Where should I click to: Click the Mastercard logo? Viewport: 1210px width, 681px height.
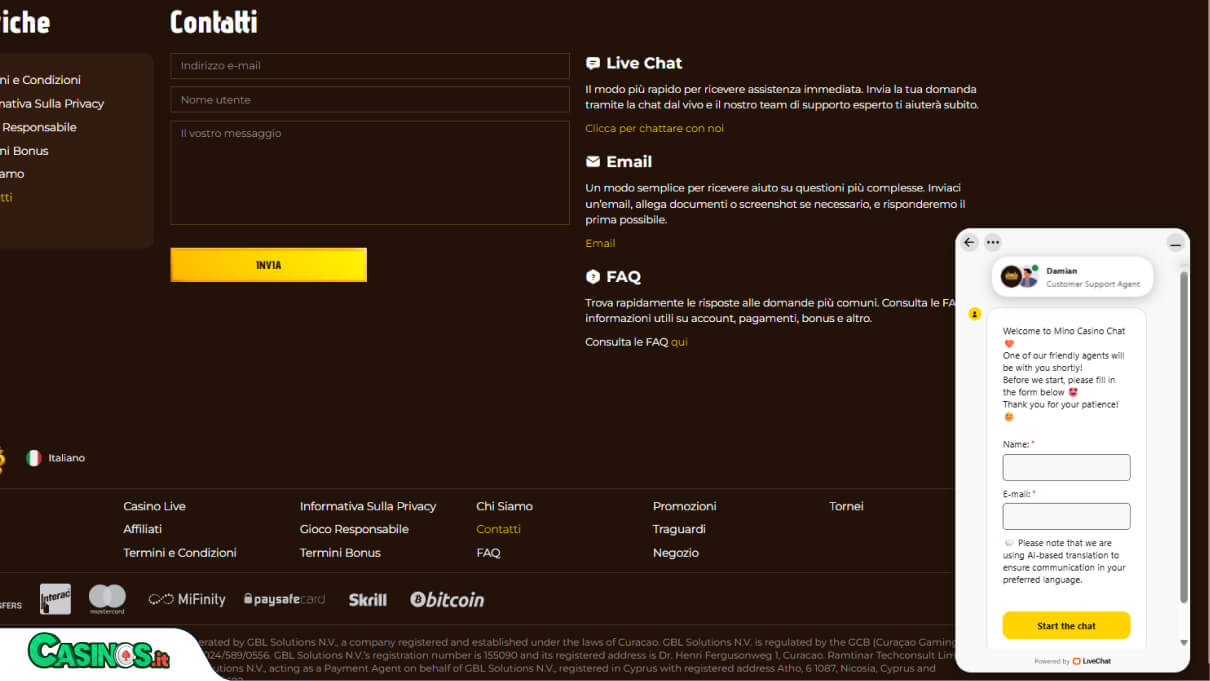tap(107, 599)
